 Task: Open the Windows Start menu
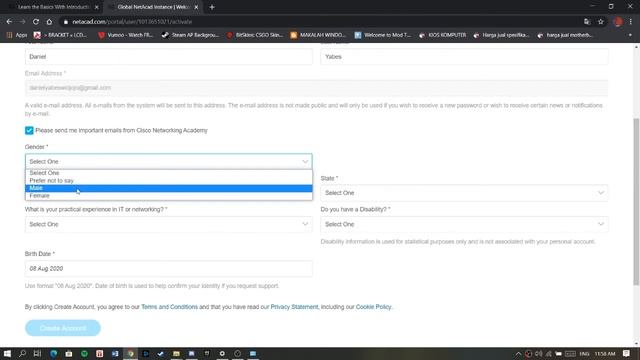(x=7, y=353)
